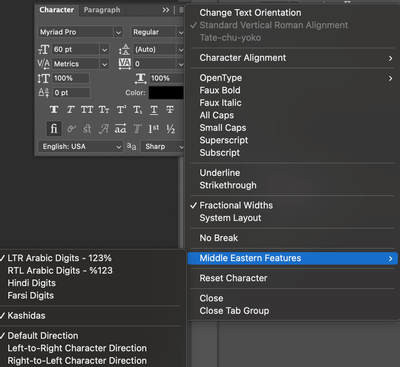400x367 pixels.
Task: Switch to the Paragraph tab
Action: [102, 10]
